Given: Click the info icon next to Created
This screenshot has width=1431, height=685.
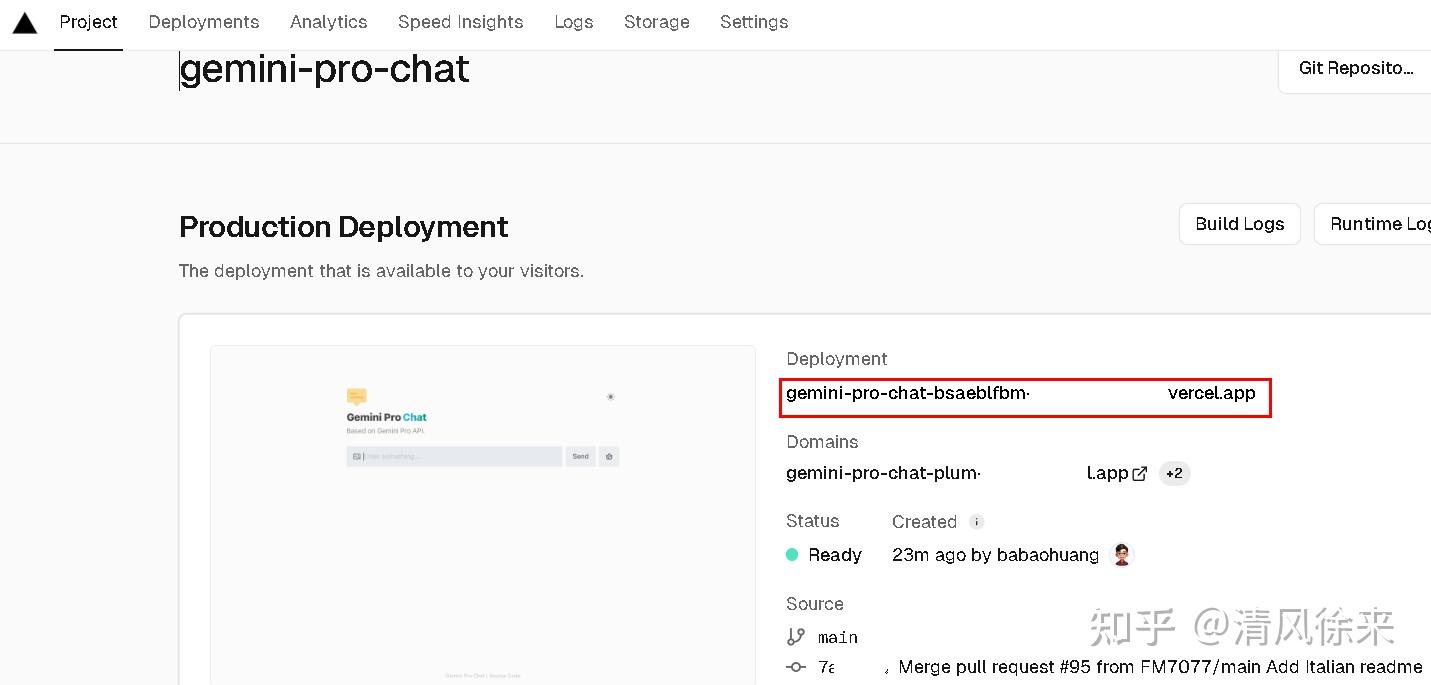Looking at the screenshot, I should coord(977,522).
